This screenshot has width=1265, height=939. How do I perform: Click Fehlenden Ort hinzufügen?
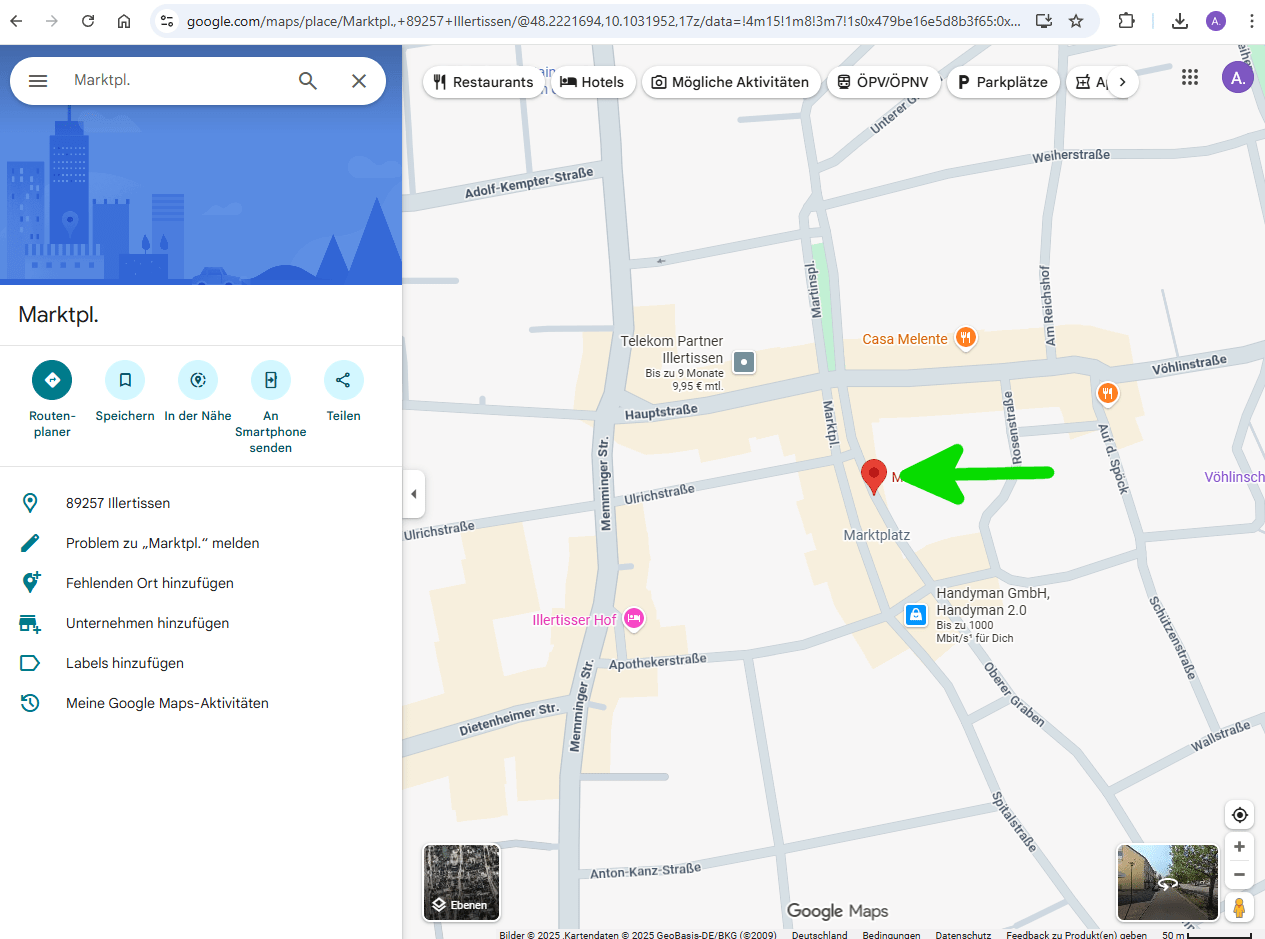click(150, 583)
